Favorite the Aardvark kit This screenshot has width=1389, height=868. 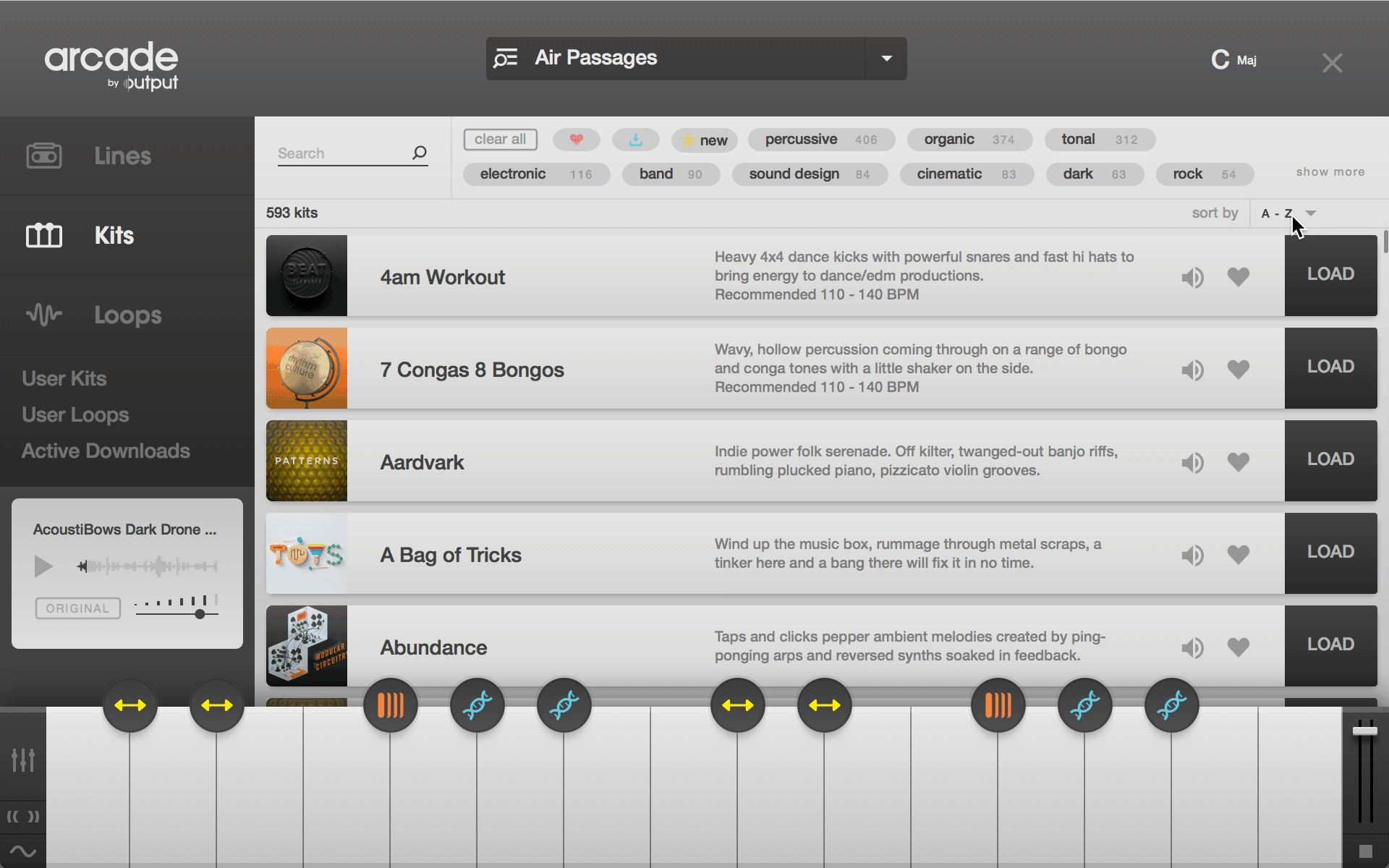(x=1239, y=461)
